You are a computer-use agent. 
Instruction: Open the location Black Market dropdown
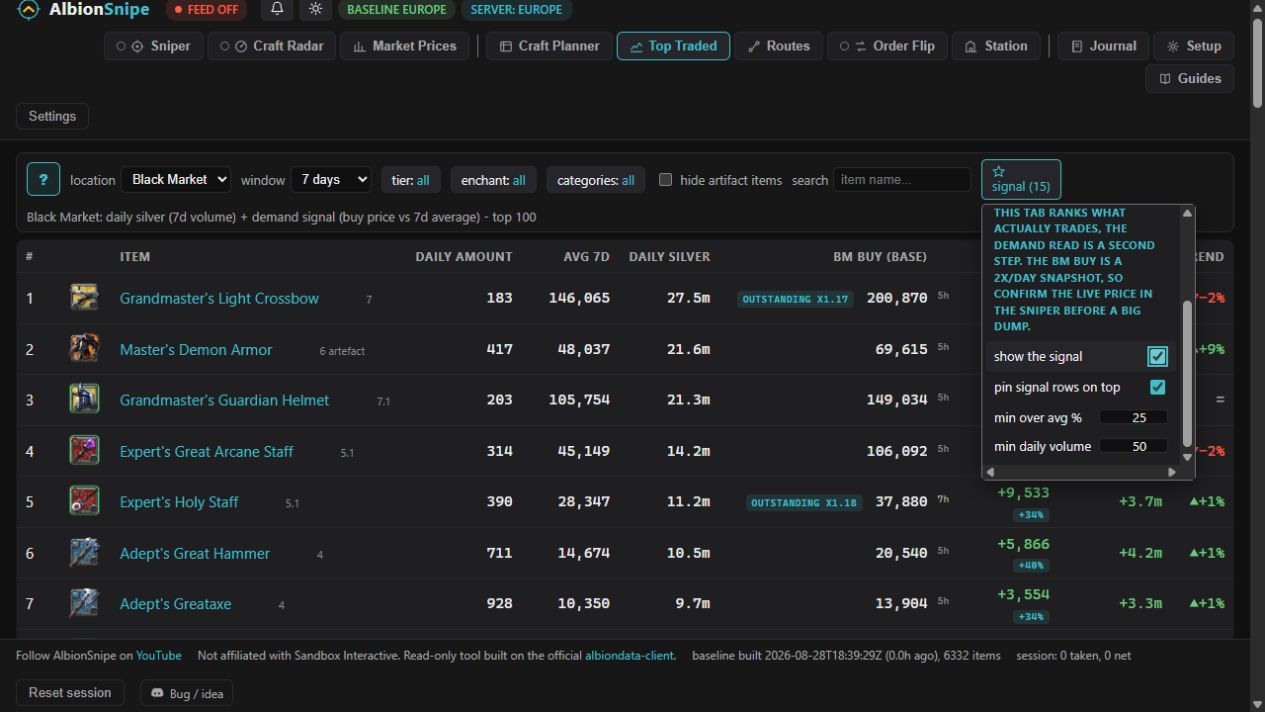(x=176, y=179)
